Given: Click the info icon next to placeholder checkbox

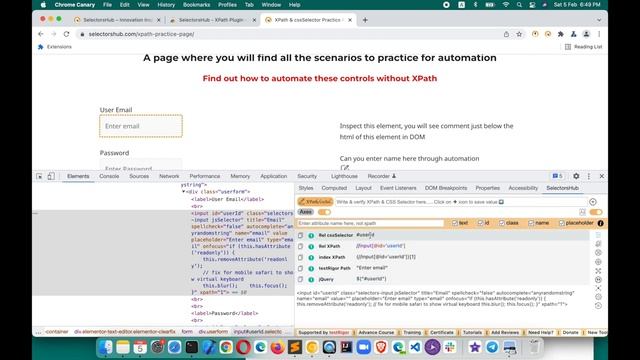Looking at the screenshot, I should 600,223.
